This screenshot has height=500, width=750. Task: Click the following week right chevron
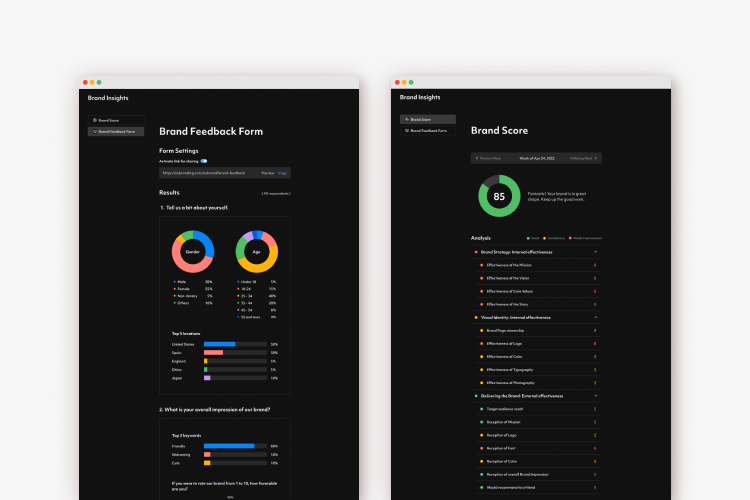tap(596, 158)
